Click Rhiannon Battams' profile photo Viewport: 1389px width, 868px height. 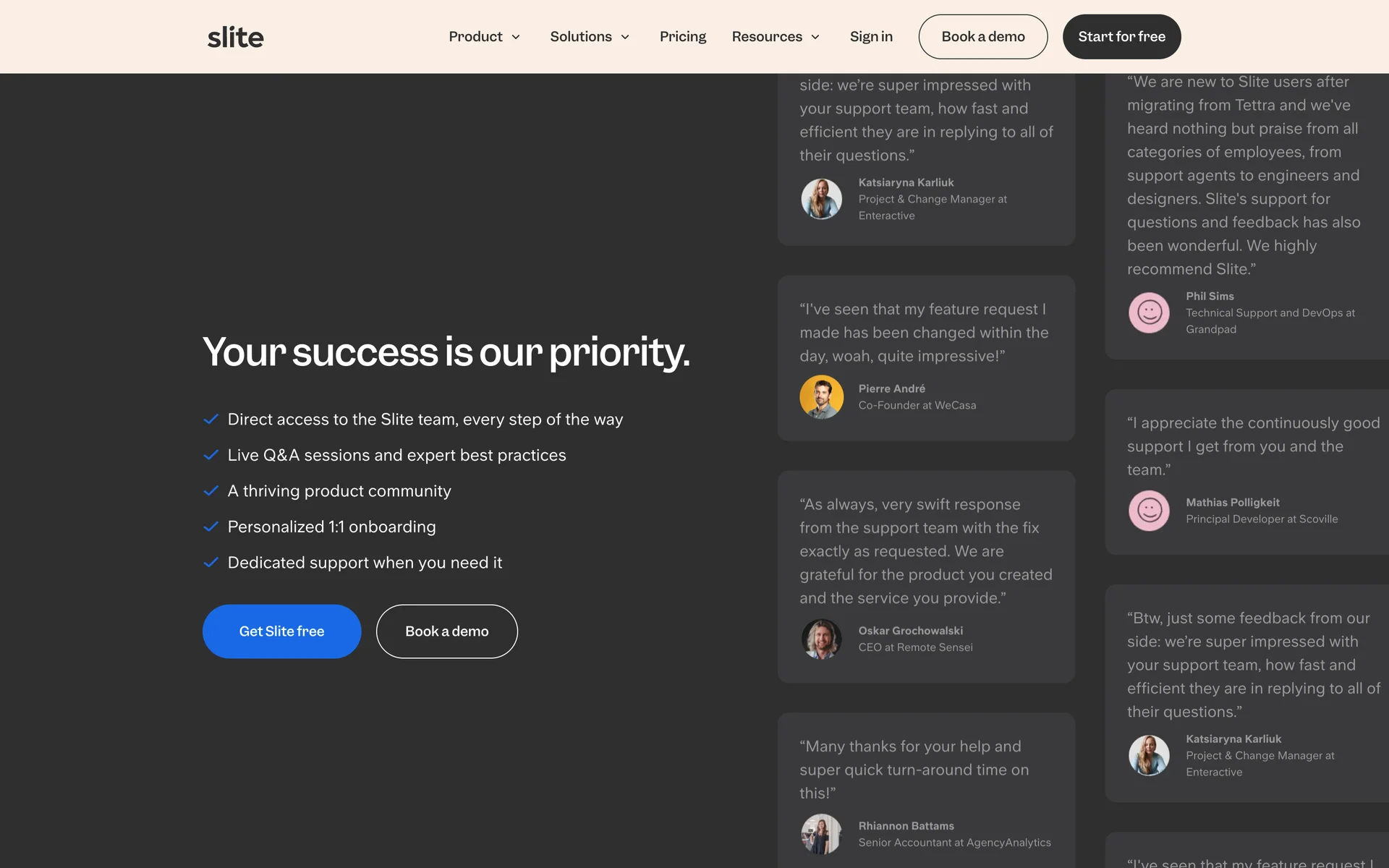click(821, 834)
